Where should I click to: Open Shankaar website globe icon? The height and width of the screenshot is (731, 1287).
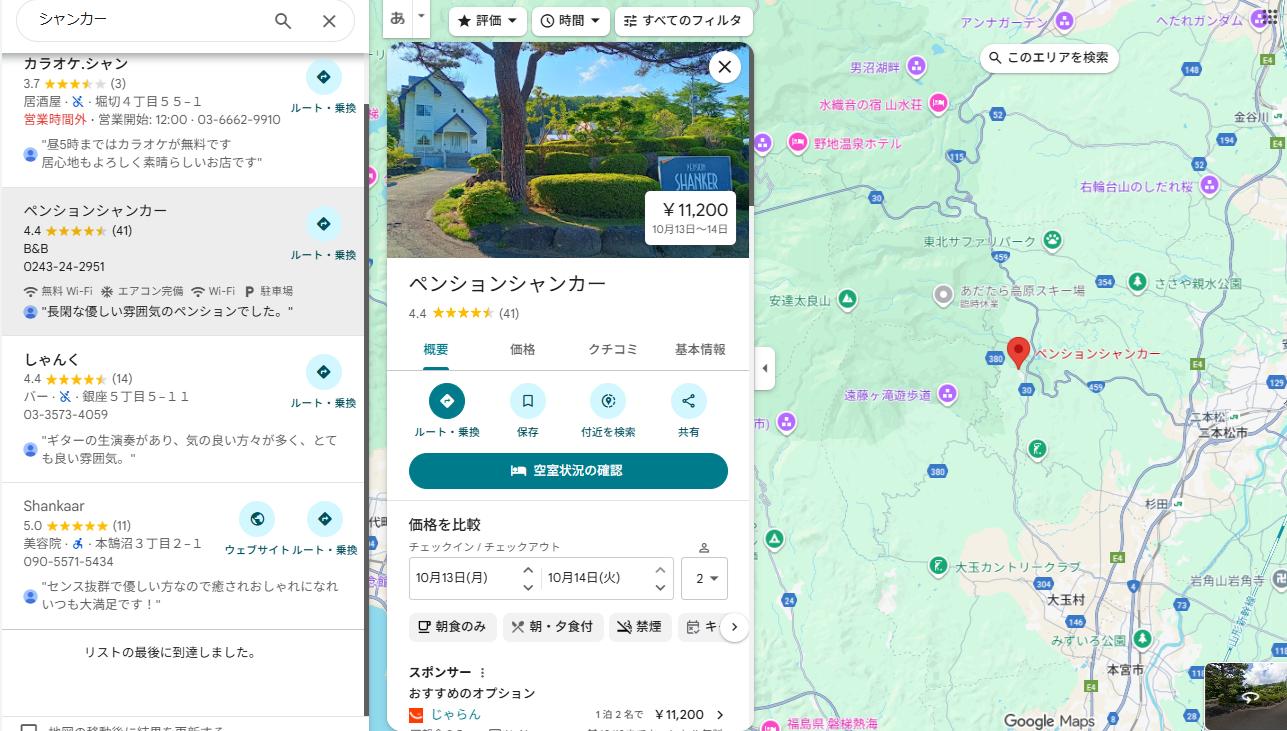tap(257, 519)
